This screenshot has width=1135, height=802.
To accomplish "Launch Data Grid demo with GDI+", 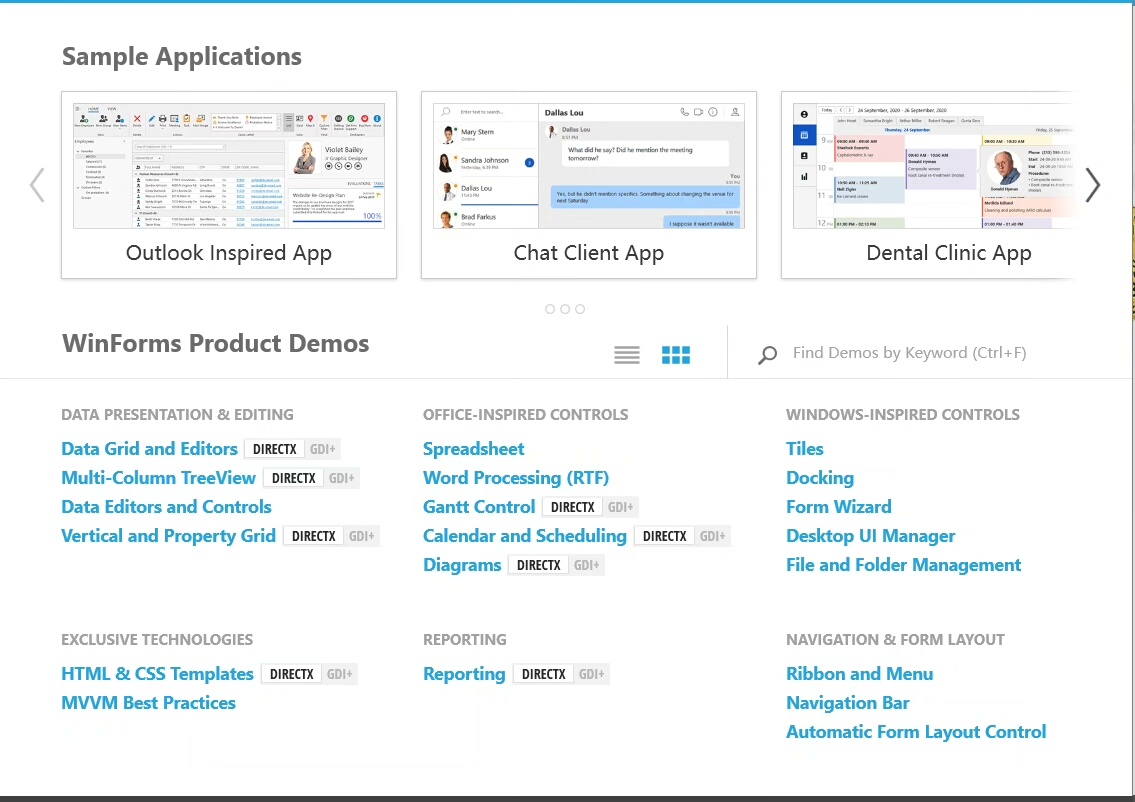I will pos(322,449).
